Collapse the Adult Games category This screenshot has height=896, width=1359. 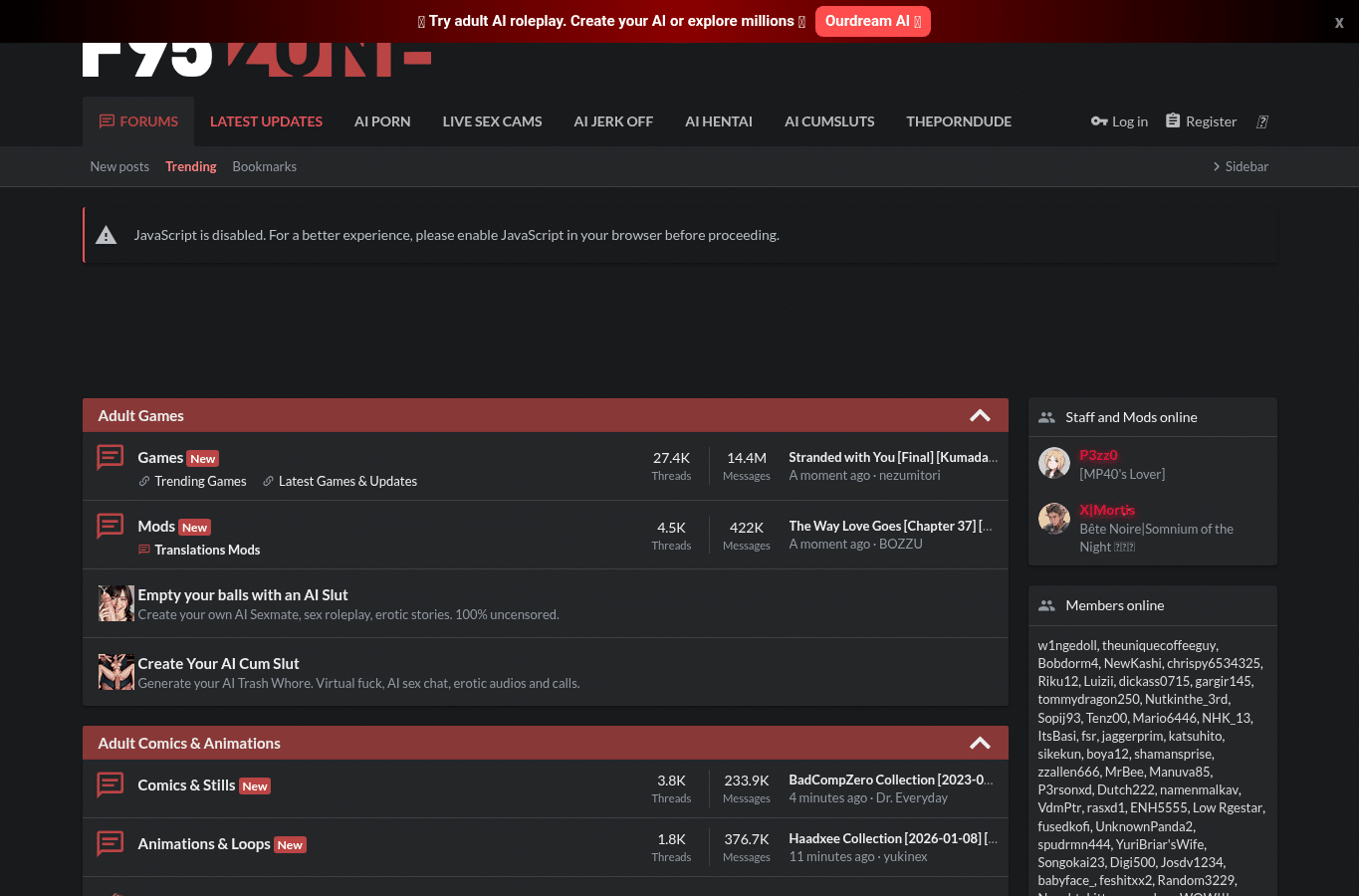point(980,415)
